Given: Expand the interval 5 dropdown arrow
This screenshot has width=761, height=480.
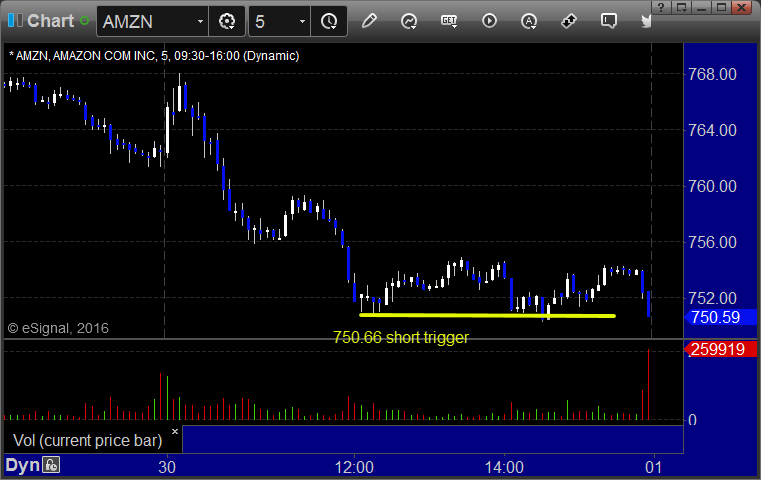Looking at the screenshot, I should (302, 21).
